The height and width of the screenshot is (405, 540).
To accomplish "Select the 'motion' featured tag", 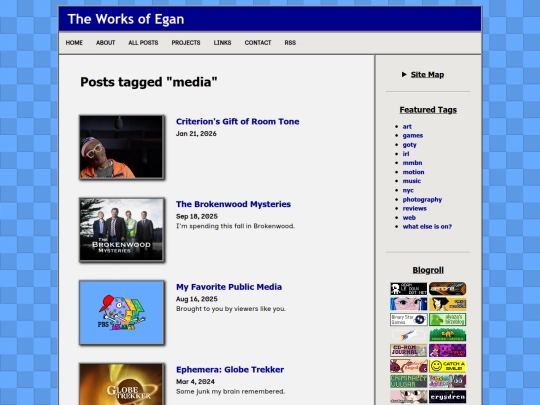I will click(413, 172).
